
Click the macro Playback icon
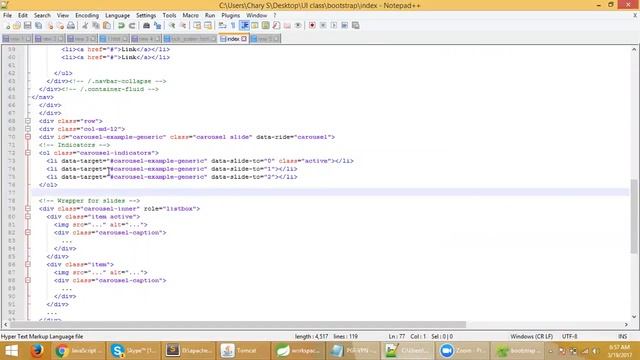[x=334, y=25]
